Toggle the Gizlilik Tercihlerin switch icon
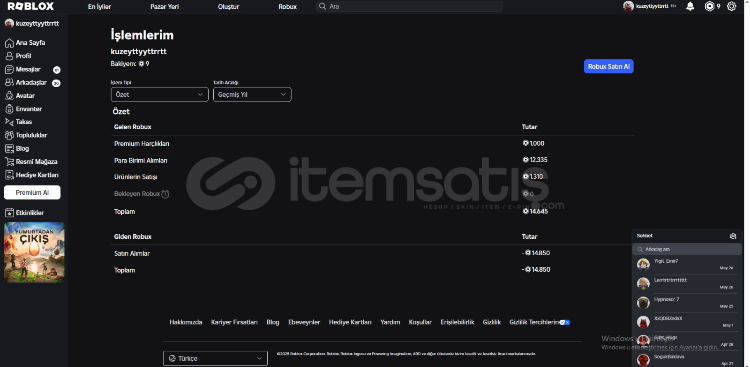 [565, 323]
